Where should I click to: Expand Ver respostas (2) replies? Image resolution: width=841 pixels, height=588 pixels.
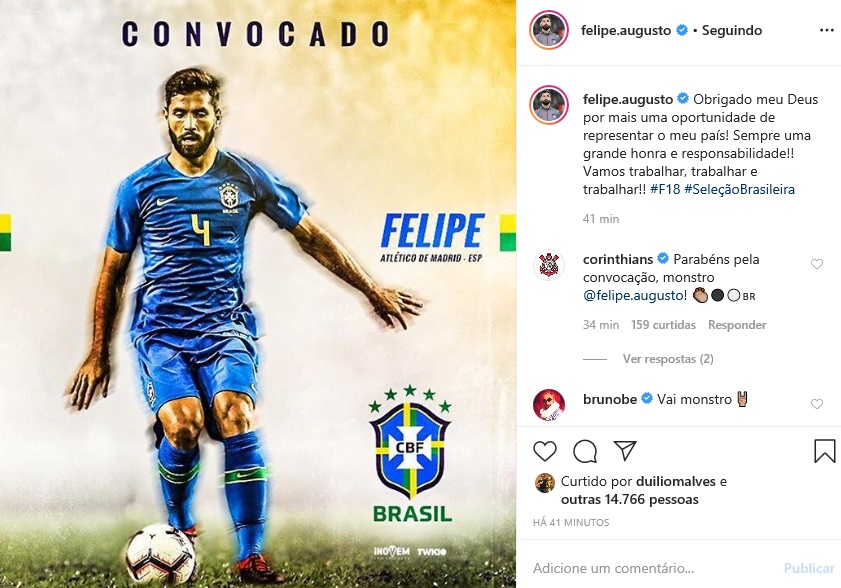click(x=668, y=359)
